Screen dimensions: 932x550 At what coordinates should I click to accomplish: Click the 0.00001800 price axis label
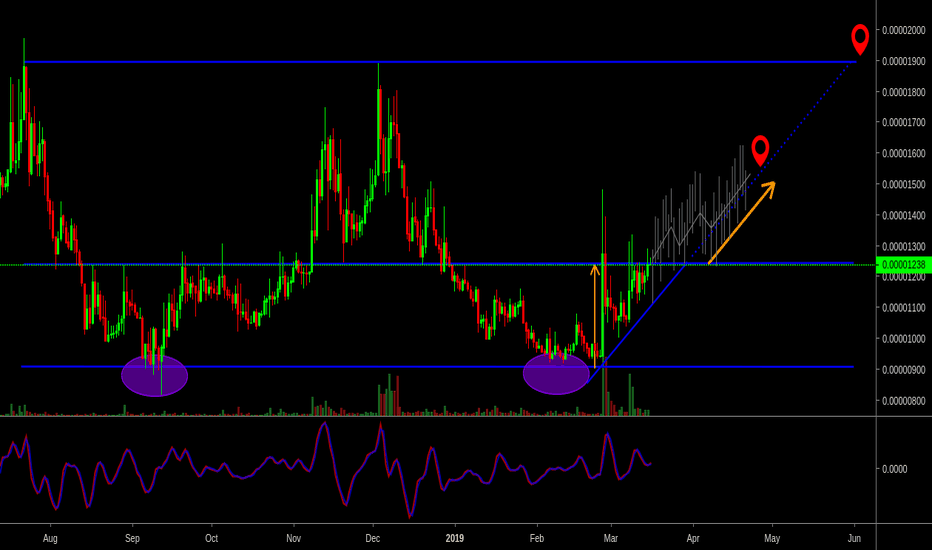903,92
